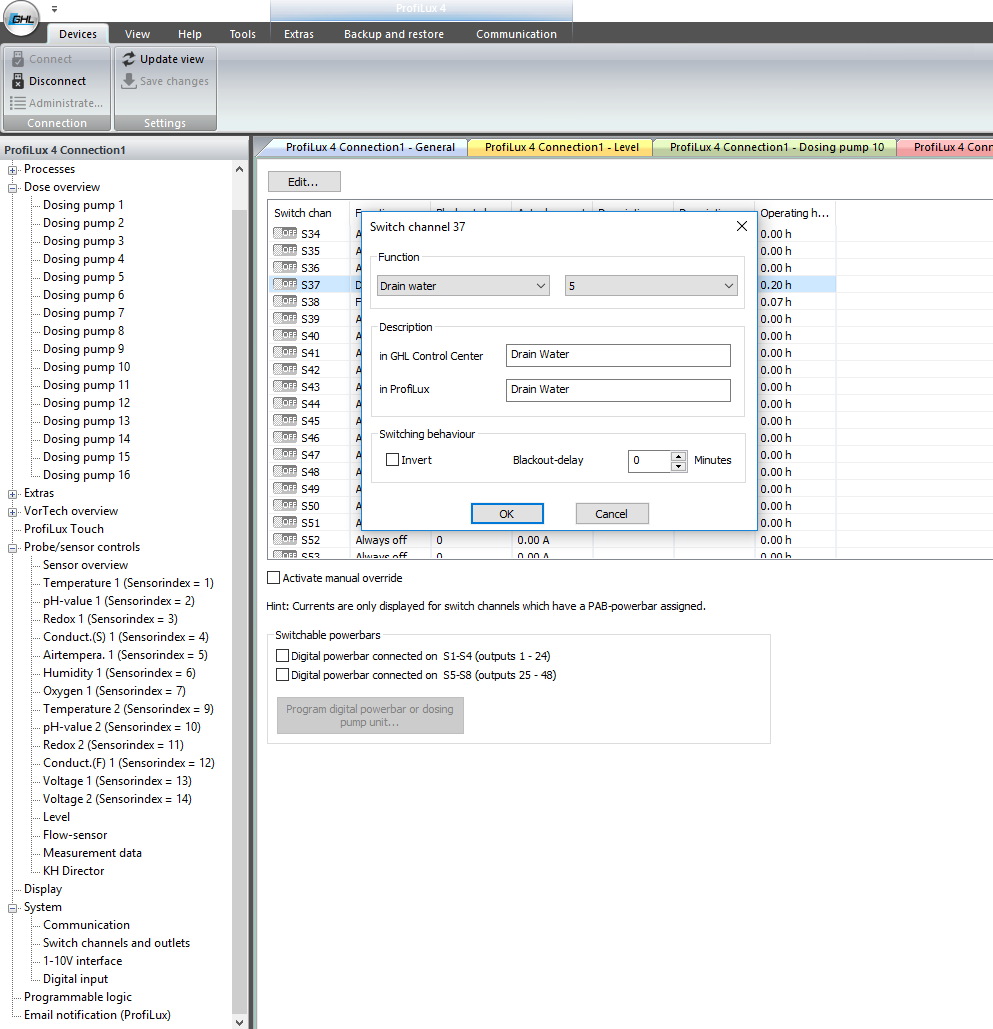
Task: Select Dosing pump 1 in tree
Action: tap(83, 205)
